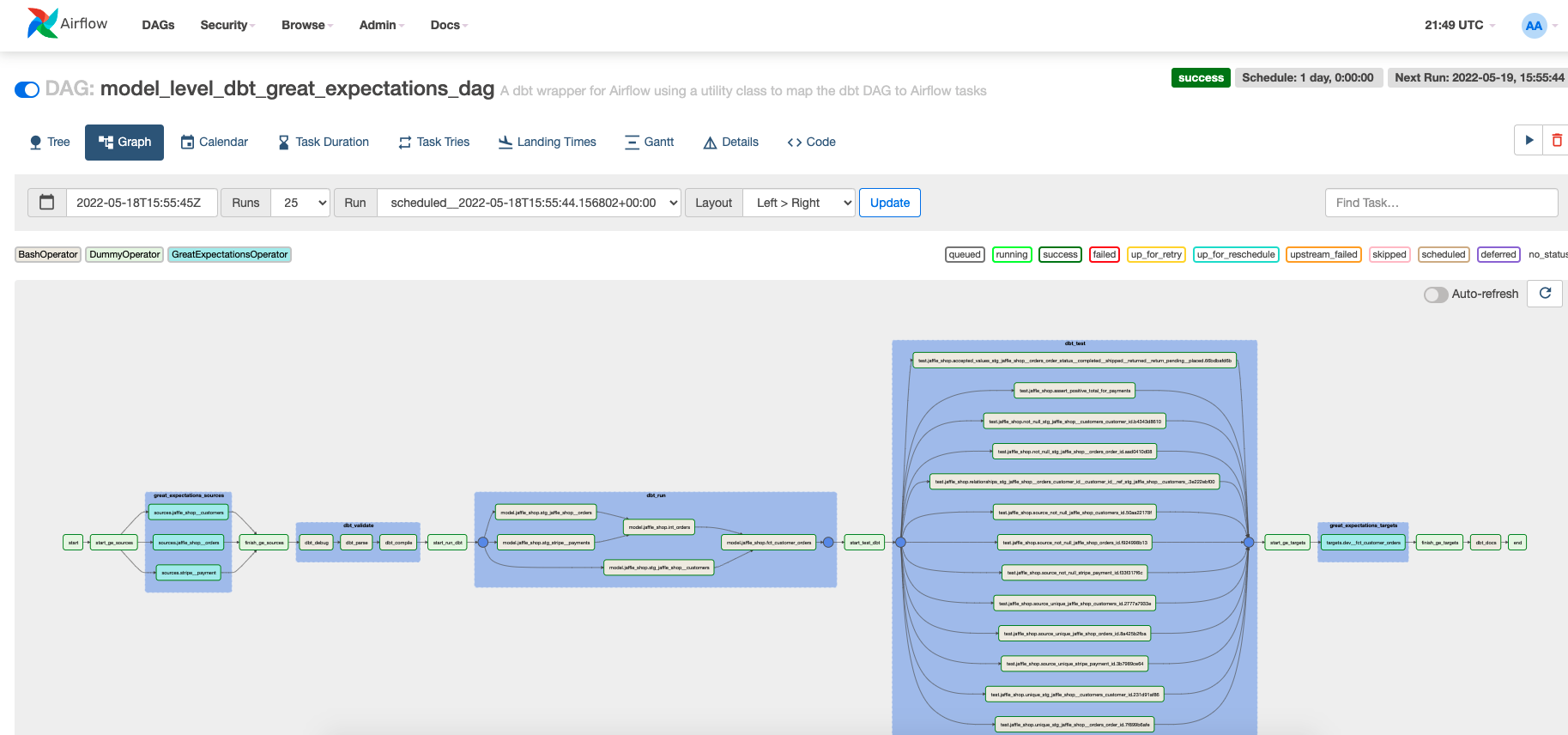1568x735 pixels.
Task: Click the BashOperator legend chip
Action: (48, 254)
